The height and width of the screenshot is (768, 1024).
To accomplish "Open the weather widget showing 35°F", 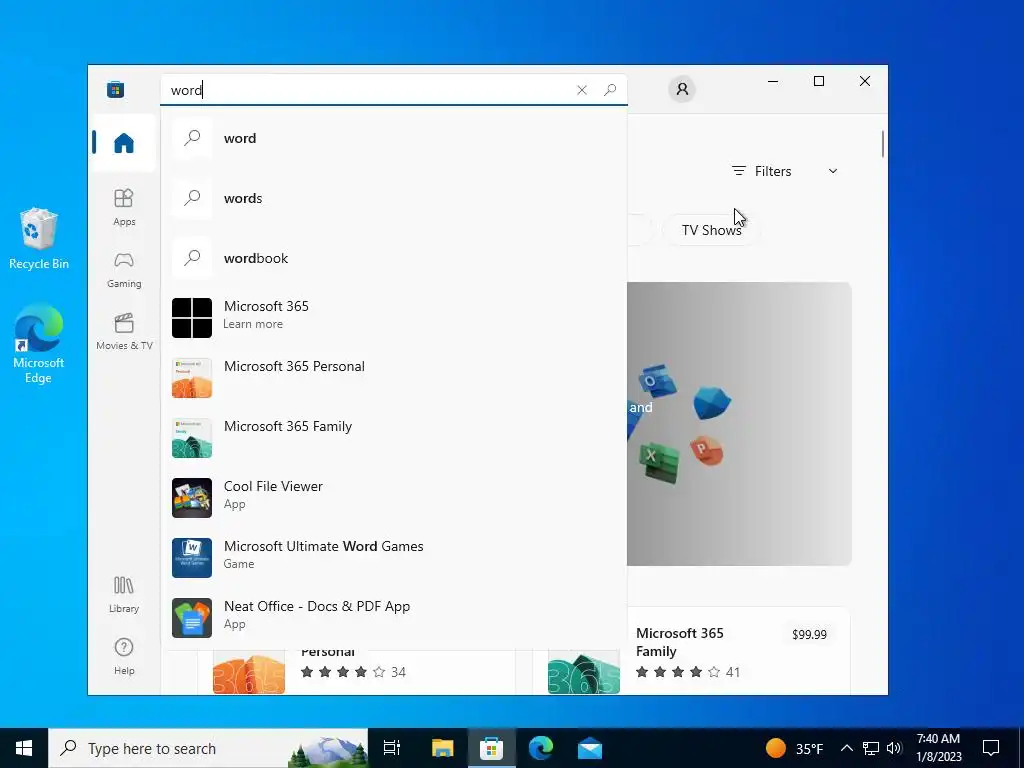I will coord(794,748).
